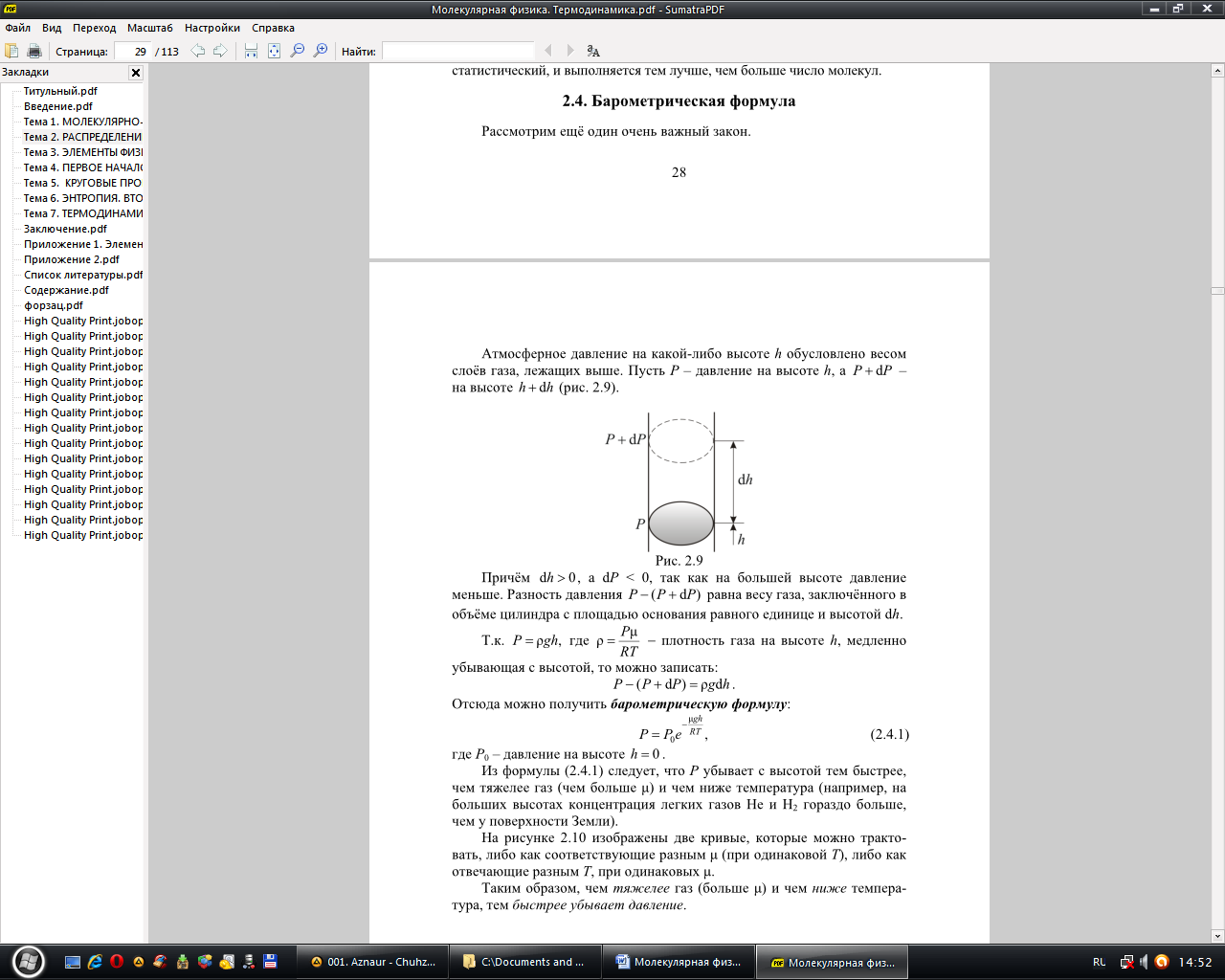Open bookmark Тема 1. МОЛЕКУЛЯРНО-
Image resolution: width=1225 pixels, height=980 pixels.
coord(83,122)
